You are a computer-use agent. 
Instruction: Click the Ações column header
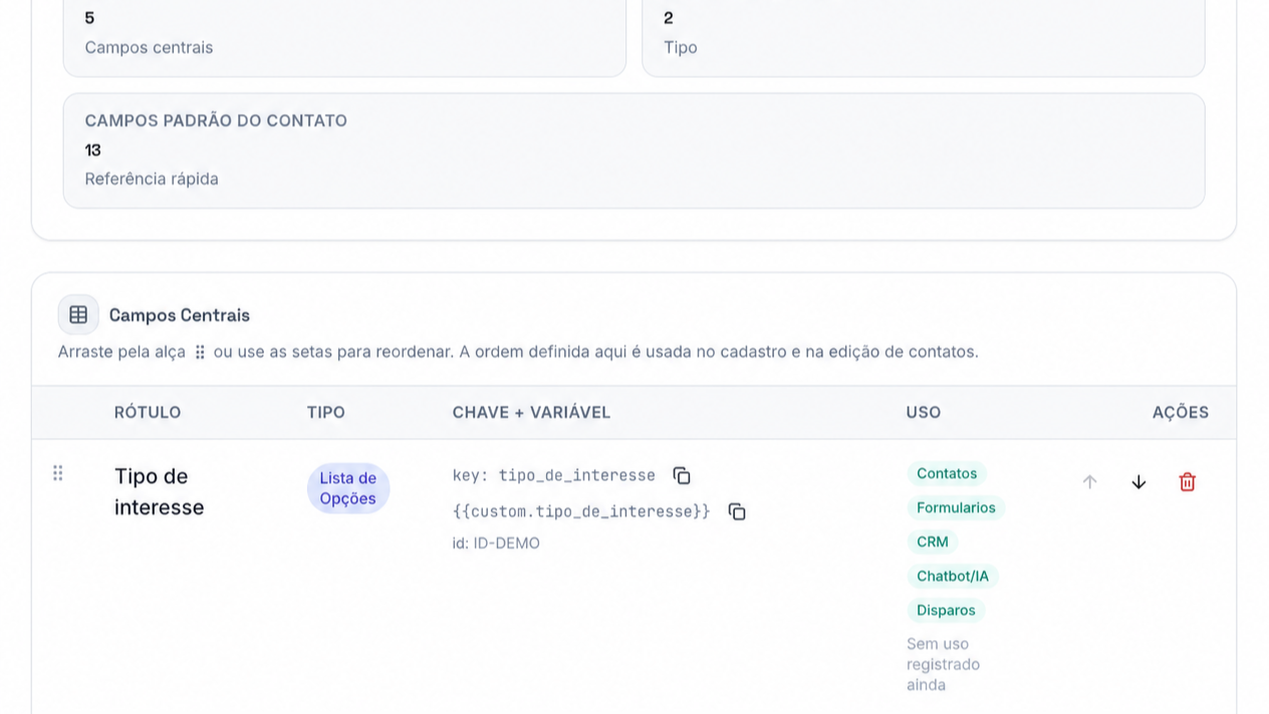point(1180,412)
